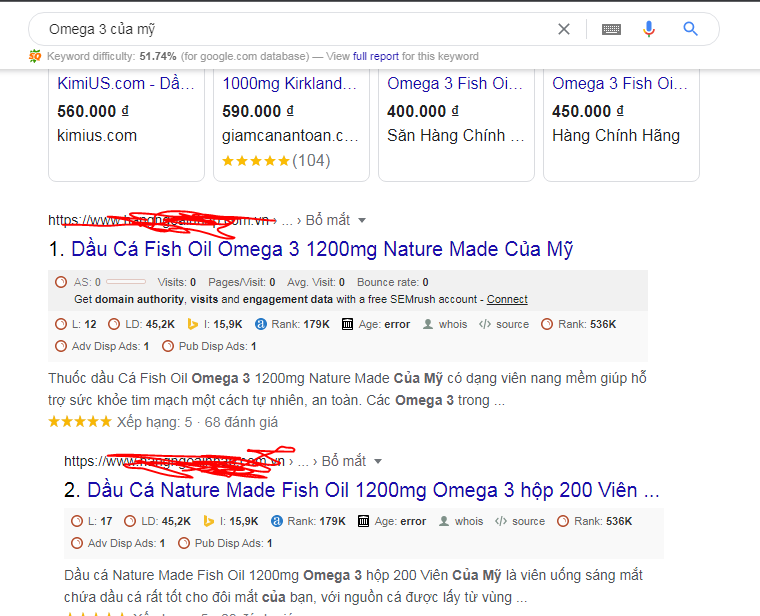Viewport: 760px width, 616px height.
Task: Open the on-screen keyboard input tool
Action: coord(611,30)
